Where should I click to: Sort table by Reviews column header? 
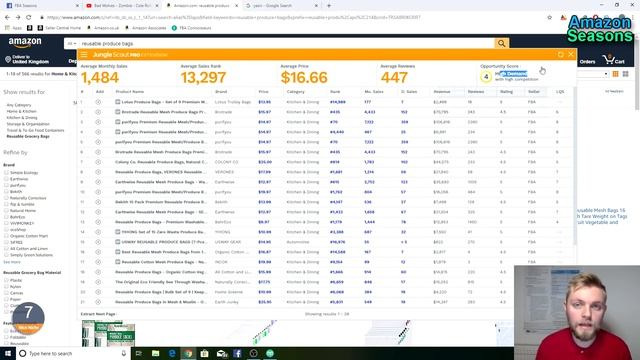tap(476, 92)
